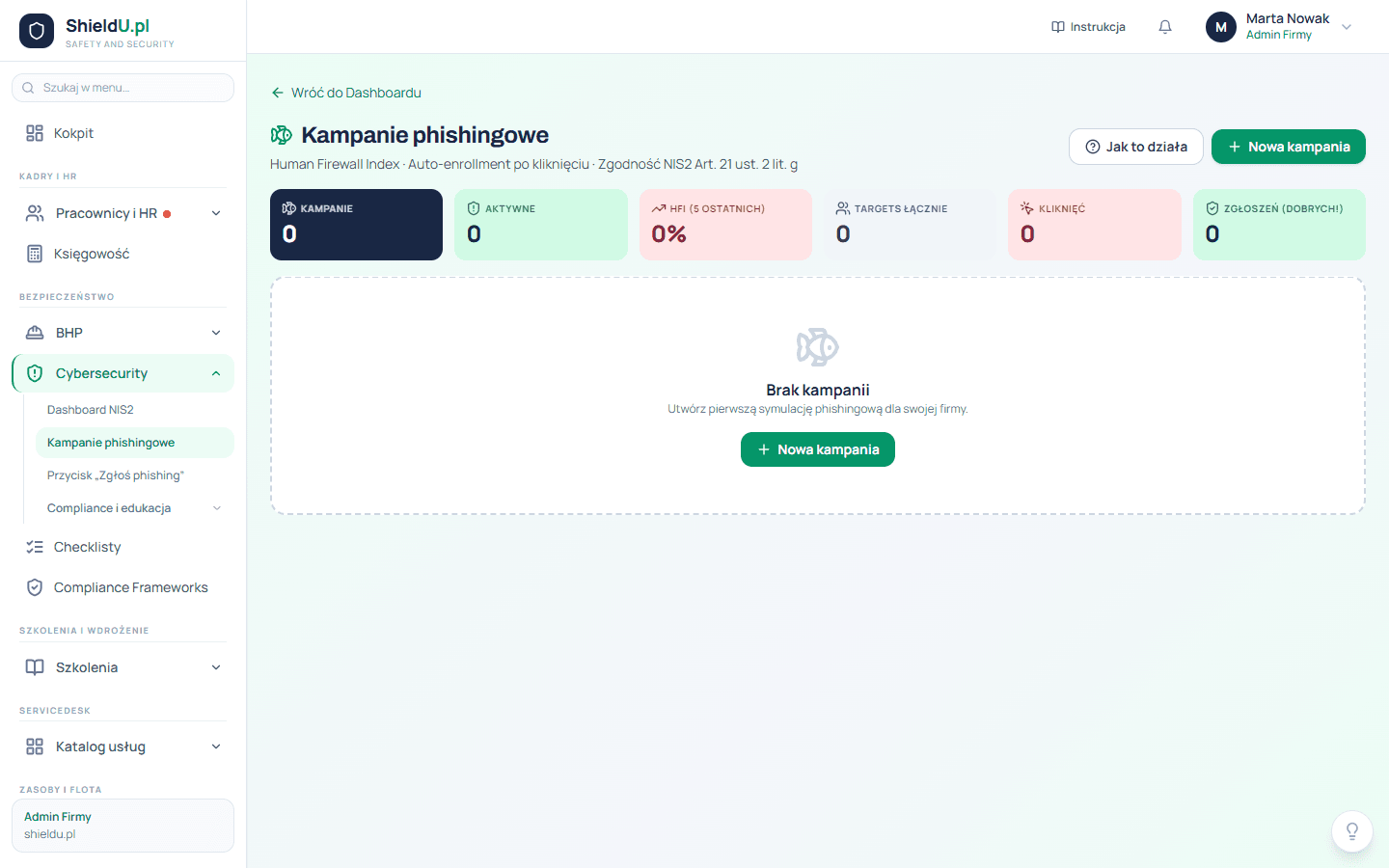
Task: Follow the Wróć do Dashboardu link
Action: (346, 93)
